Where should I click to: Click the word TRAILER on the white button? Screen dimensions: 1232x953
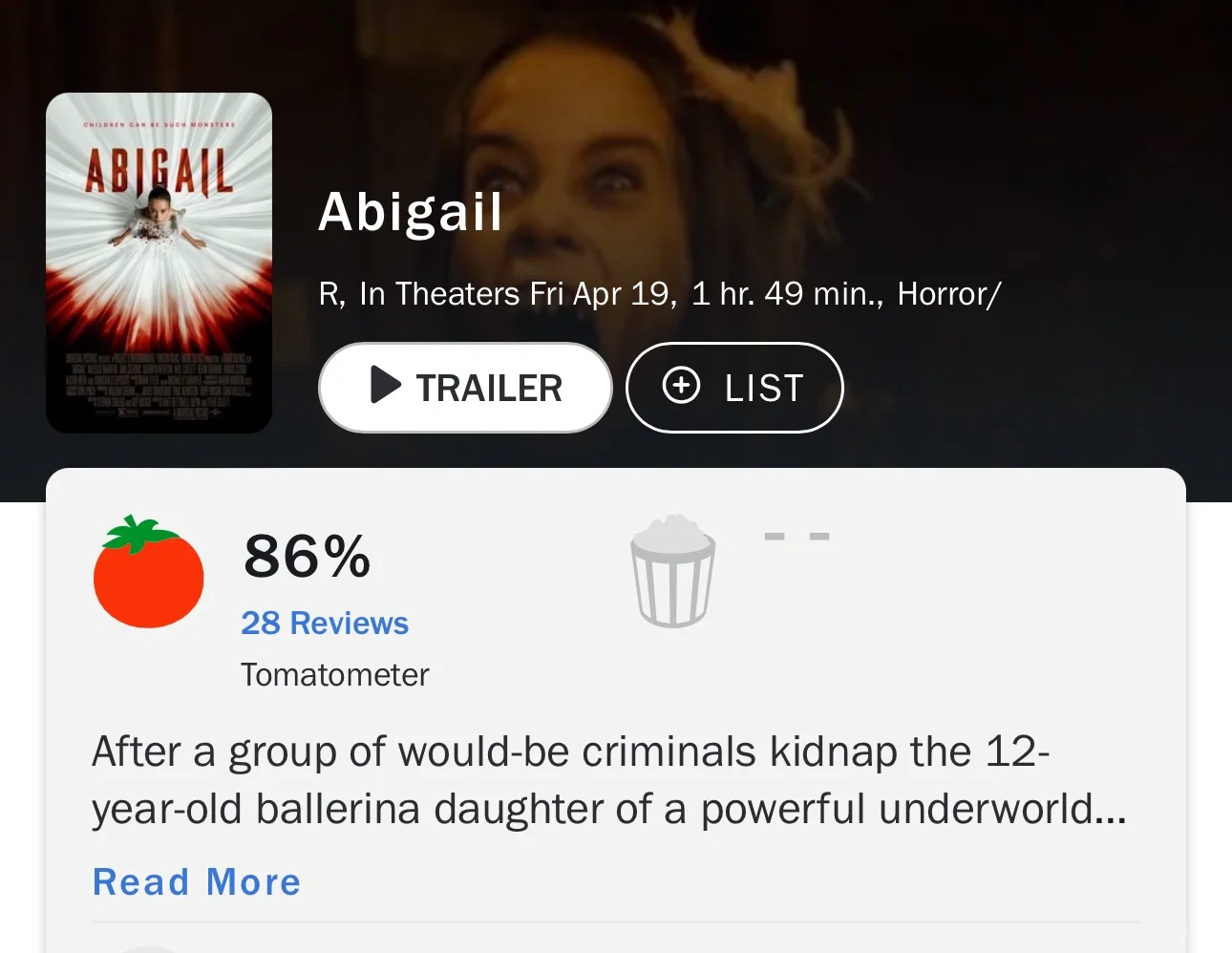pos(489,388)
